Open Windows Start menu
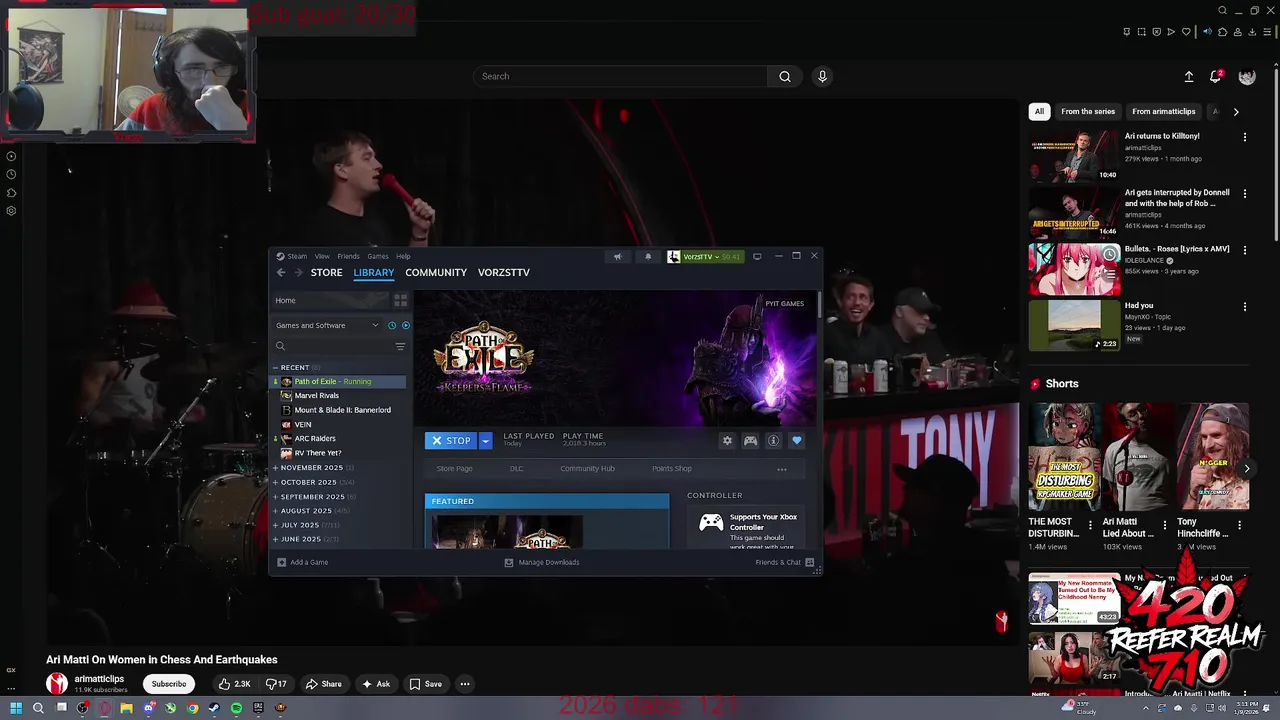 click(16, 708)
